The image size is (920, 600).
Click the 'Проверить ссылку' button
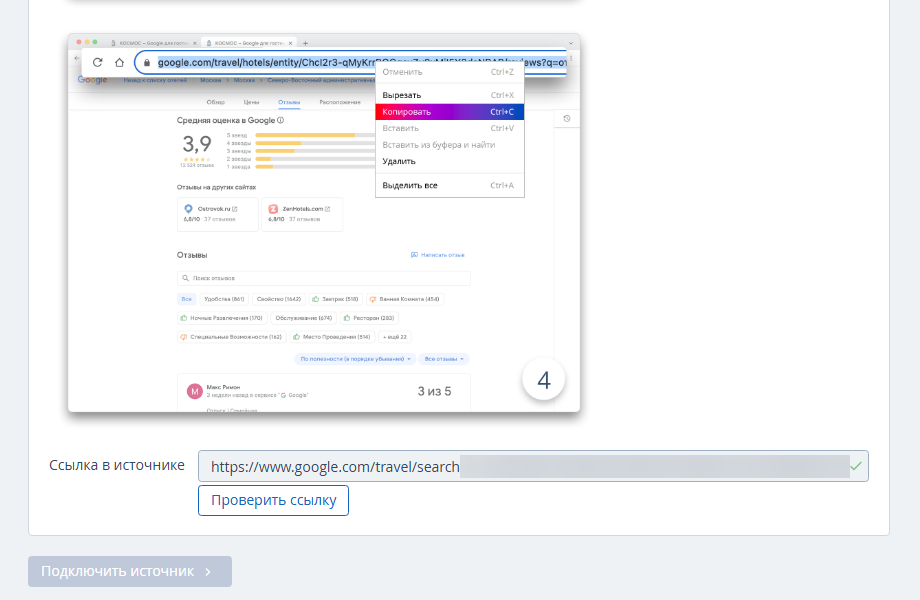[273, 500]
